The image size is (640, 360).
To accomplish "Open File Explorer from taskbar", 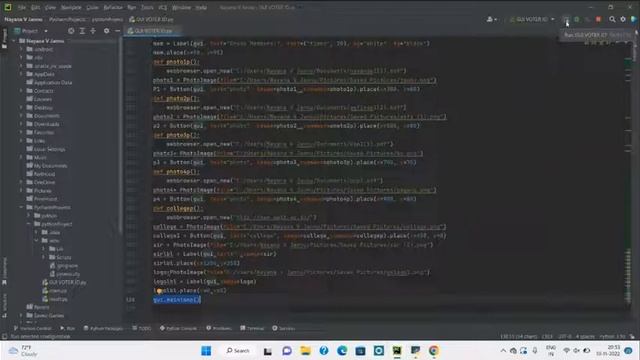I will (x=305, y=351).
